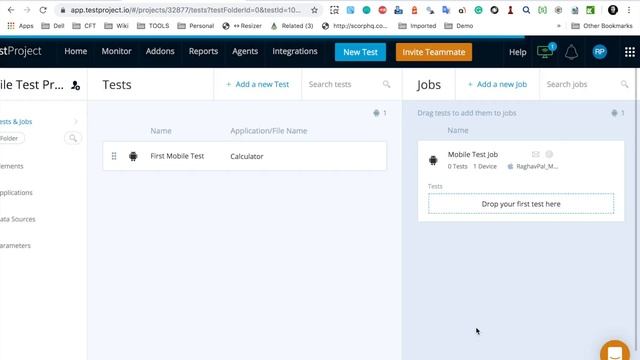Open the orange chat widget
Viewport: 640px width, 360px height.
(615, 351)
